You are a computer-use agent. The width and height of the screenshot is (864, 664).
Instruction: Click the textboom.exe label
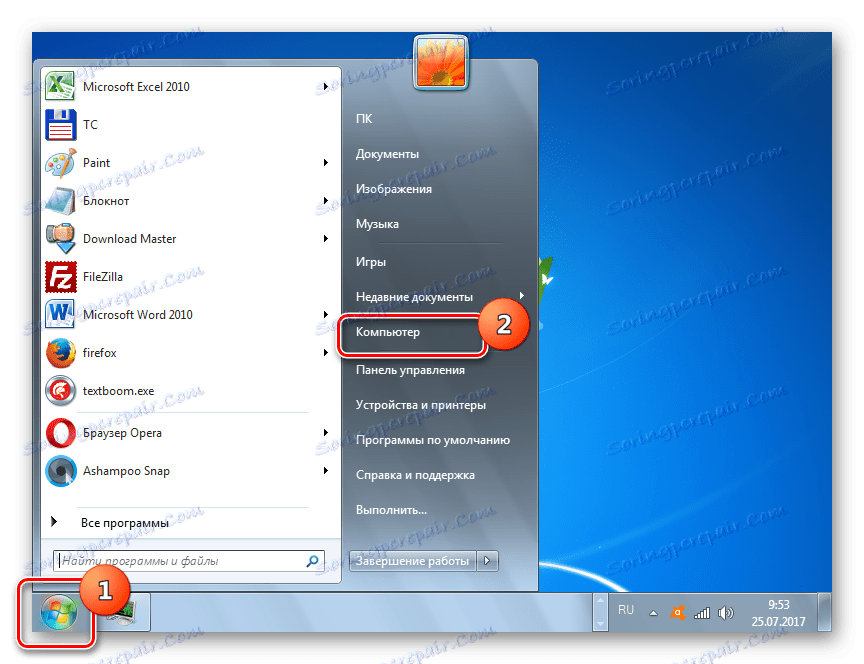coord(118,391)
